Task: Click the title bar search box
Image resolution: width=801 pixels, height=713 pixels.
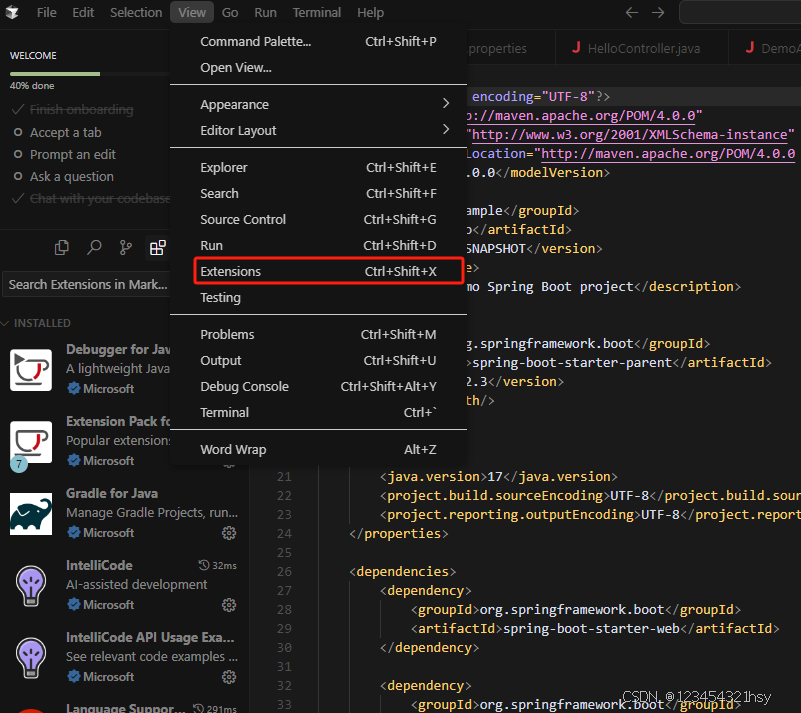Action: click(x=740, y=12)
